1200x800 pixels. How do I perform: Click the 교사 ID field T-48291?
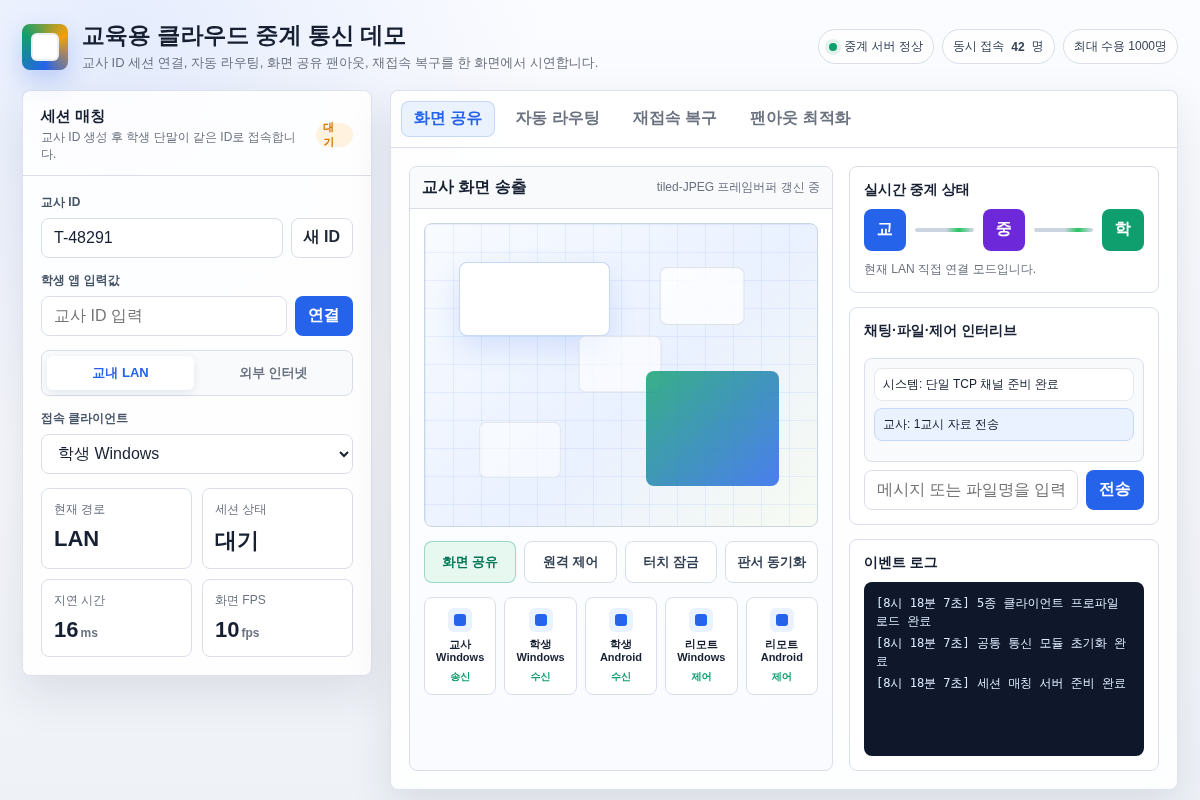point(162,238)
